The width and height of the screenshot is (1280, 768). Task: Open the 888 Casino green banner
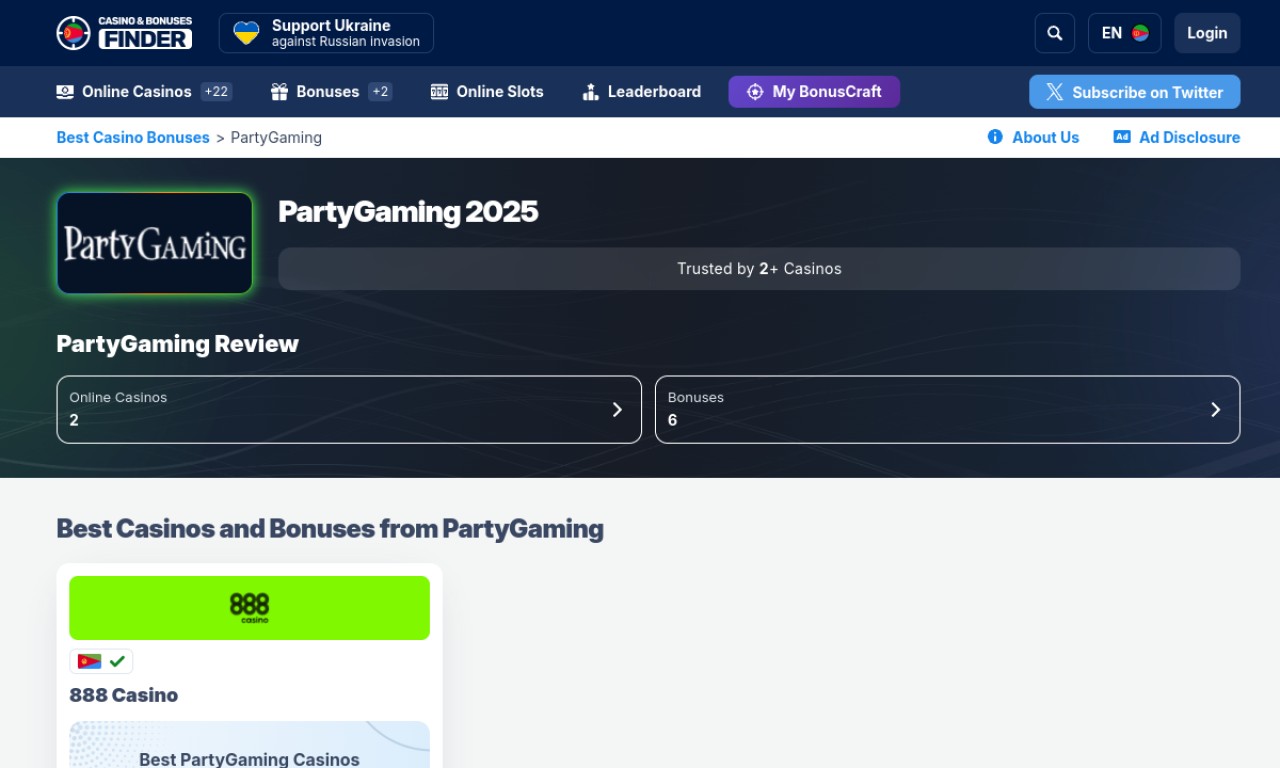click(249, 607)
